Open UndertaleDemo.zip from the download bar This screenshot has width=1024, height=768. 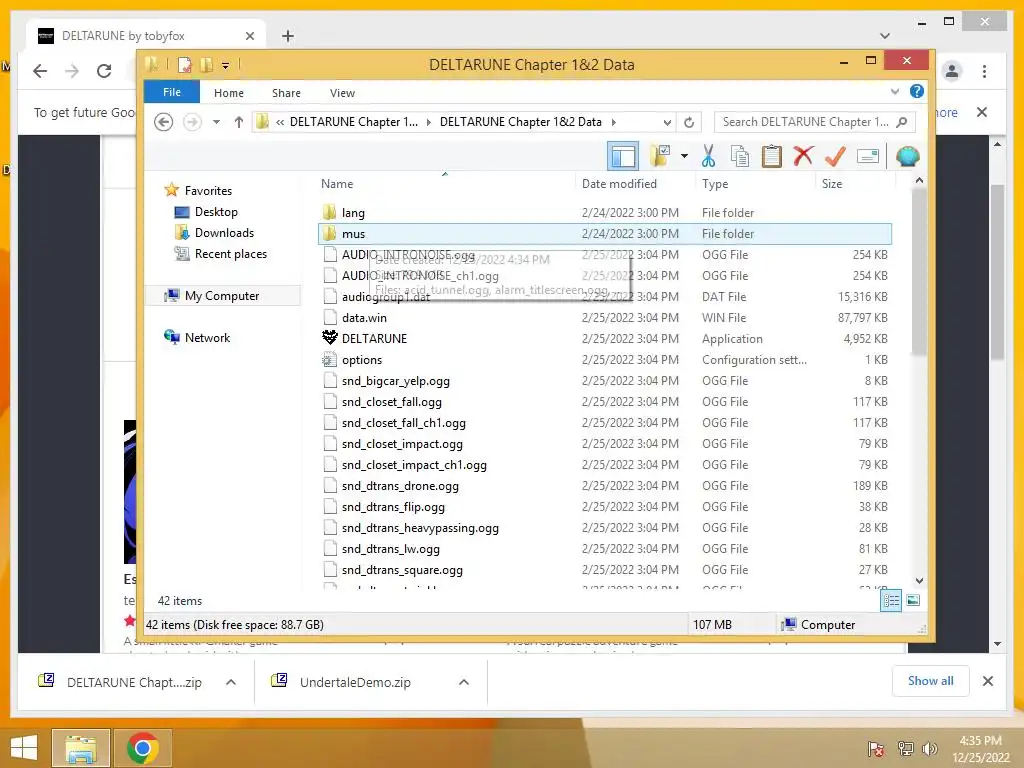click(x=355, y=682)
